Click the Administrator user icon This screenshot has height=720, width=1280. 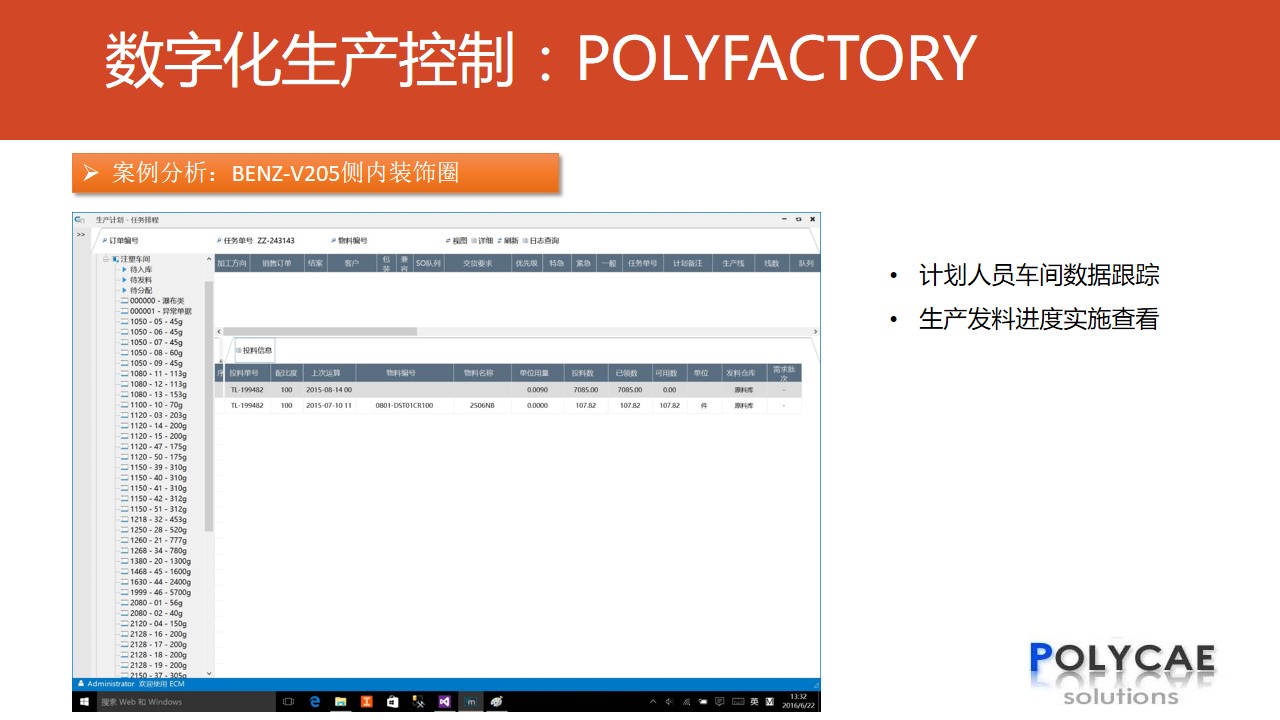tap(81, 684)
